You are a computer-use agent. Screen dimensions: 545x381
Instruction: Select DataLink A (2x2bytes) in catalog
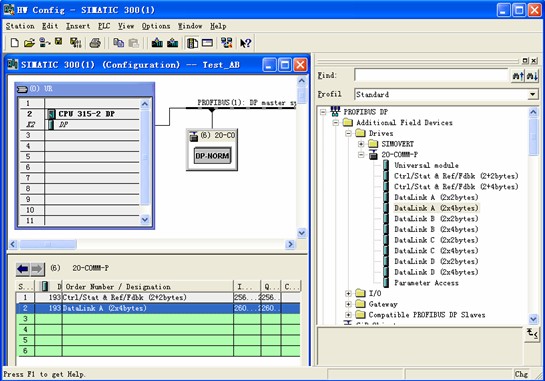click(x=436, y=197)
